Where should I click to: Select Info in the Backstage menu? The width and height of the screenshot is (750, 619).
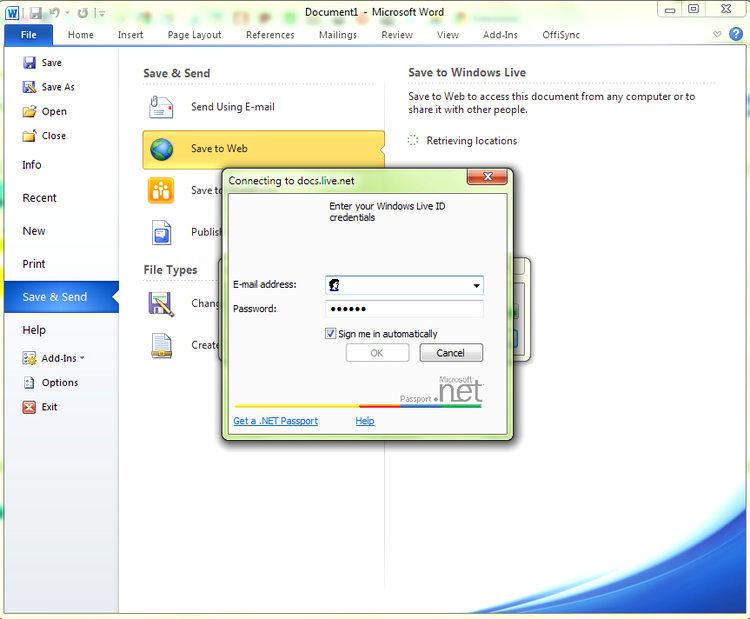(32, 165)
